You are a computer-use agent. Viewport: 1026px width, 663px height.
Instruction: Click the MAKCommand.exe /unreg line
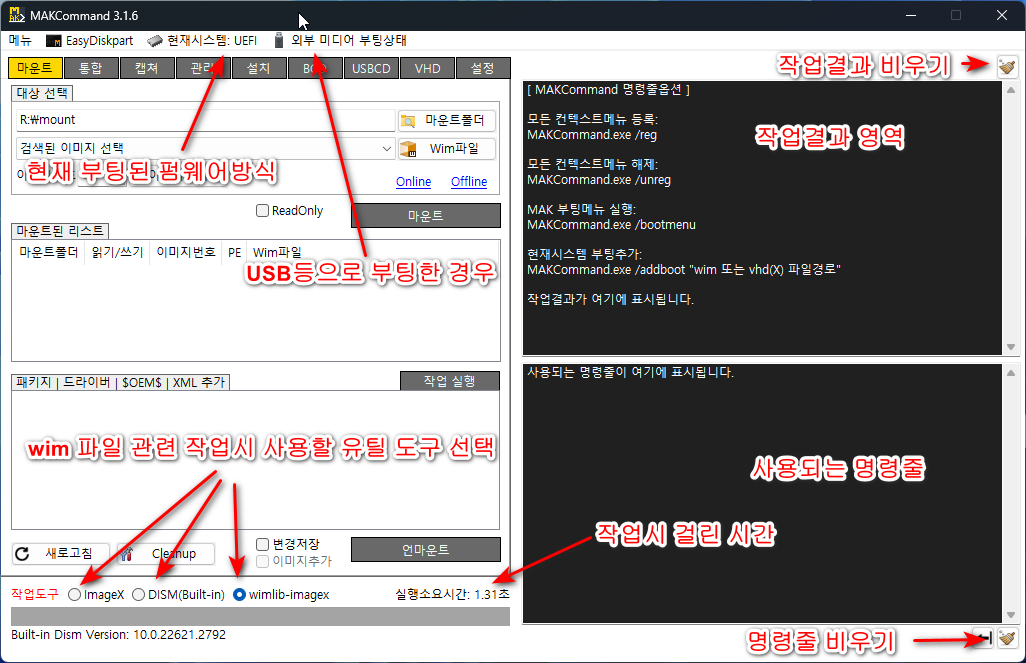599,180
